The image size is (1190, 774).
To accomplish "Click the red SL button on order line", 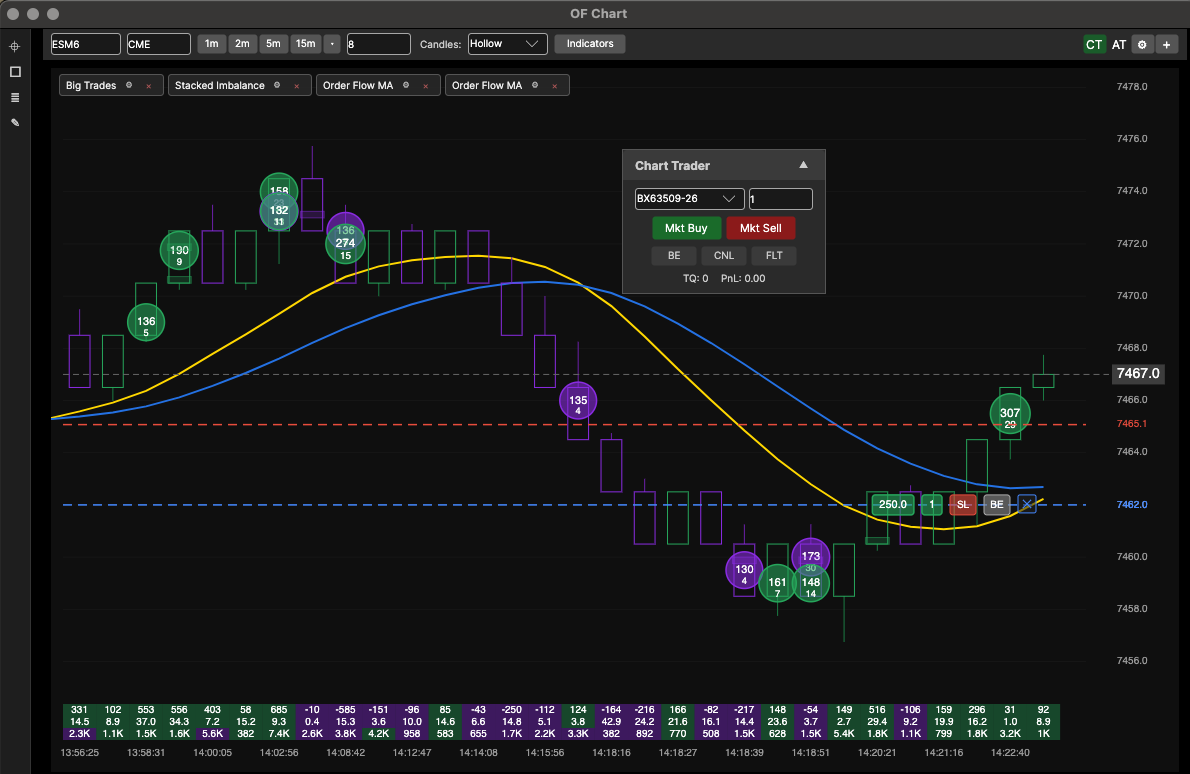I will click(x=963, y=504).
